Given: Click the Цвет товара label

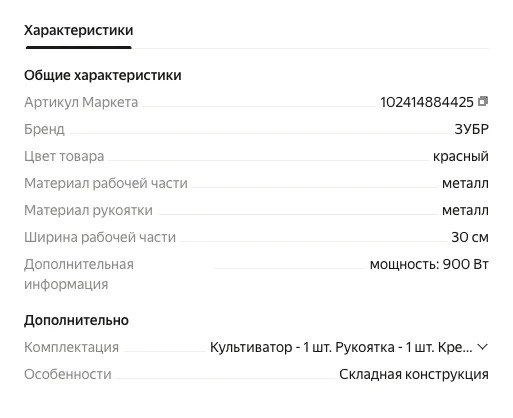Looking at the screenshot, I should pyautogui.click(x=64, y=156).
